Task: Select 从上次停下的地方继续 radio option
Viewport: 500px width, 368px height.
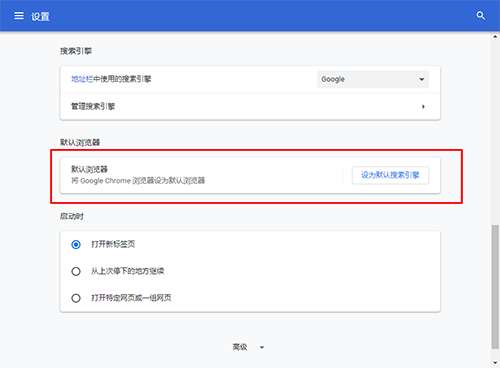Action: 76,271
